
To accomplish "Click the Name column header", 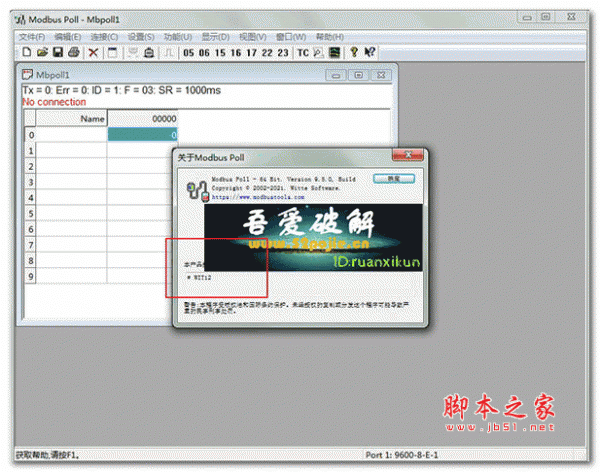I will click(71, 119).
